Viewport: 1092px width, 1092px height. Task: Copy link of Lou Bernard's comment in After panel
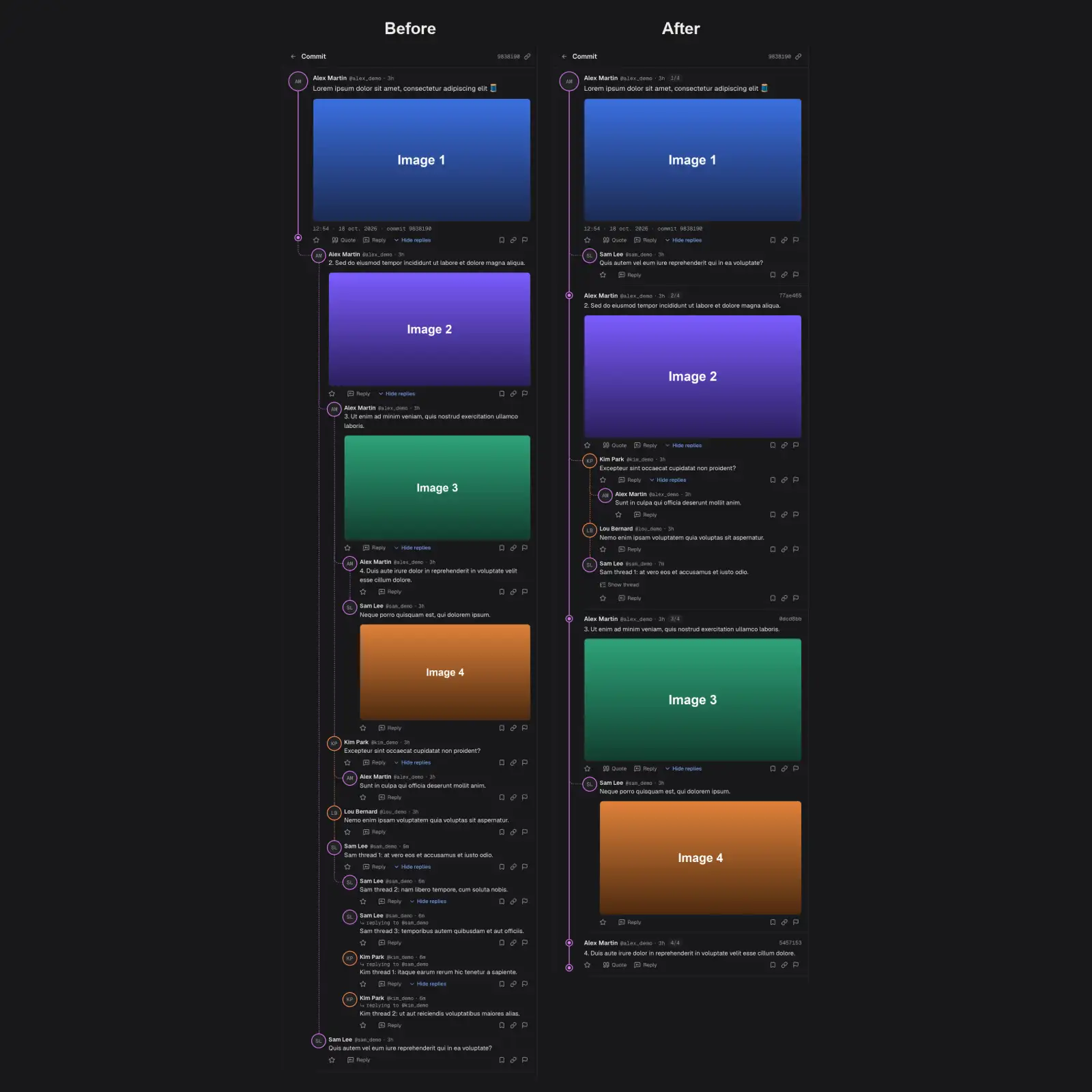click(784, 549)
